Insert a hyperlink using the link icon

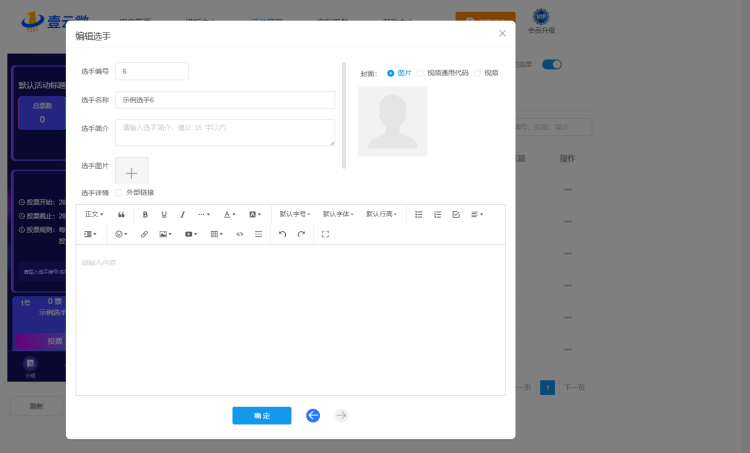click(x=144, y=234)
